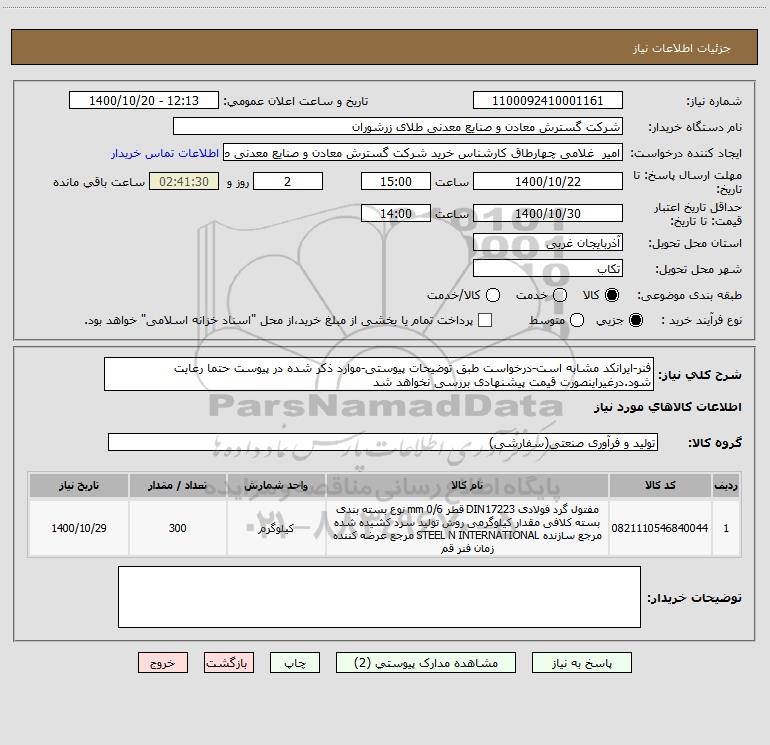
Task: Select the کالا radio button
Action: tap(612, 295)
